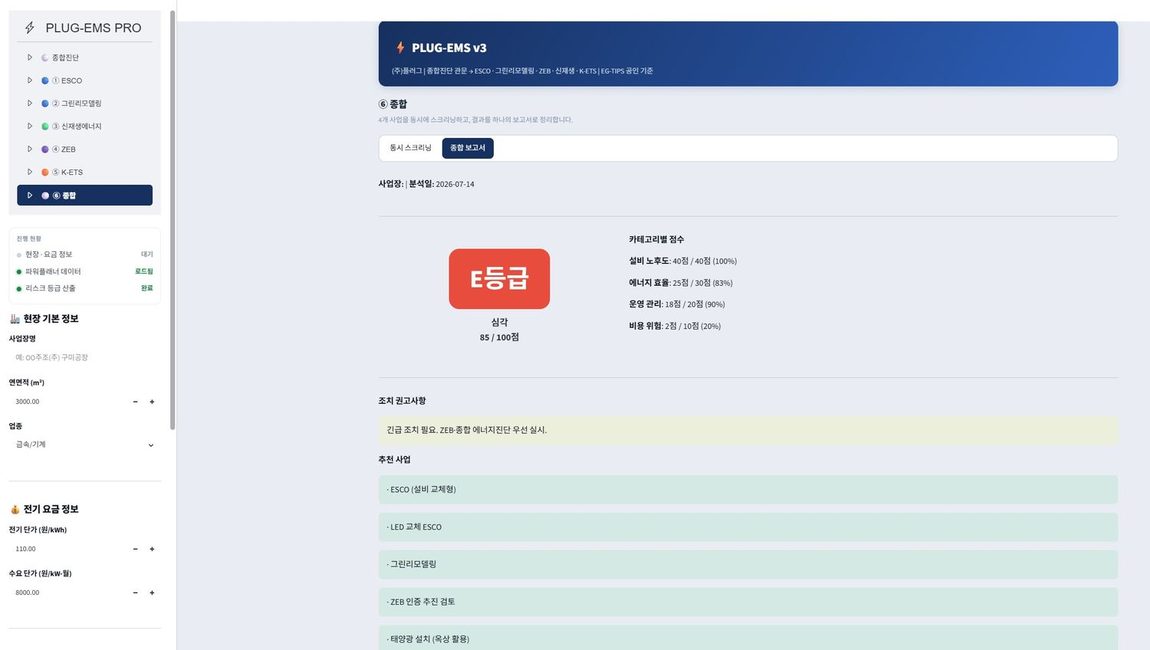Click the 그린리모델링 recommended project row

pyautogui.click(x=748, y=564)
